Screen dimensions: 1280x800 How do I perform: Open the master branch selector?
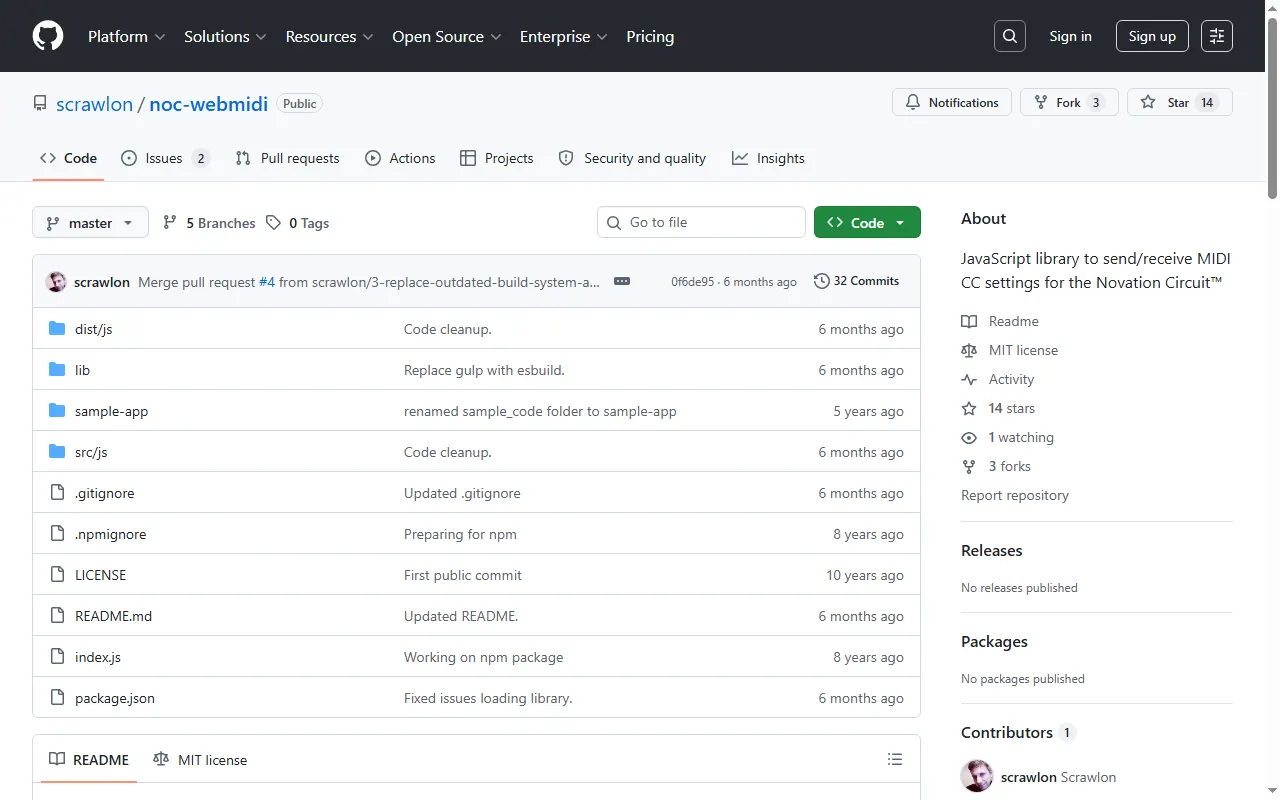[x=90, y=222]
